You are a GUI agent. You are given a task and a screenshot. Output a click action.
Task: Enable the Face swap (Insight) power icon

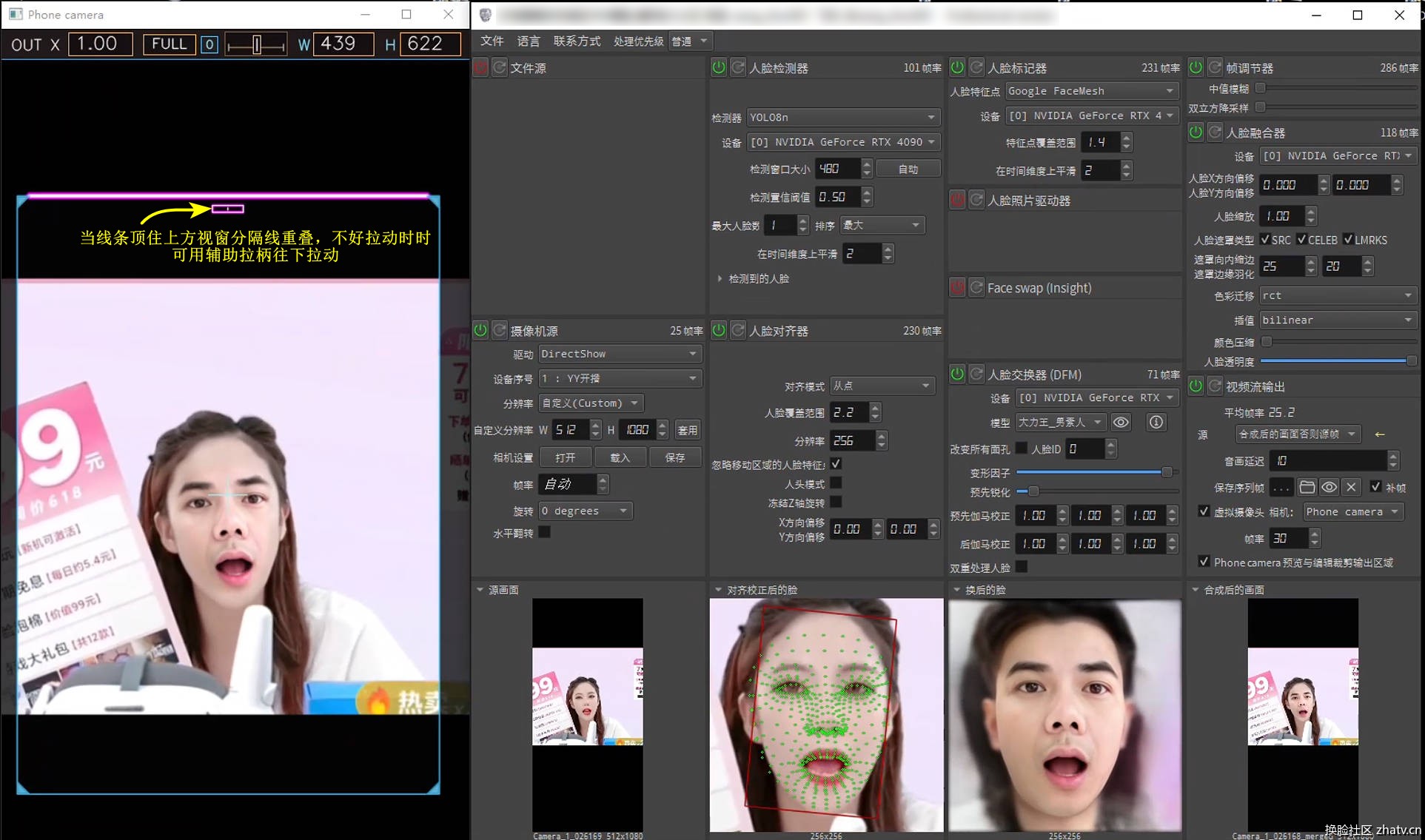(x=957, y=288)
